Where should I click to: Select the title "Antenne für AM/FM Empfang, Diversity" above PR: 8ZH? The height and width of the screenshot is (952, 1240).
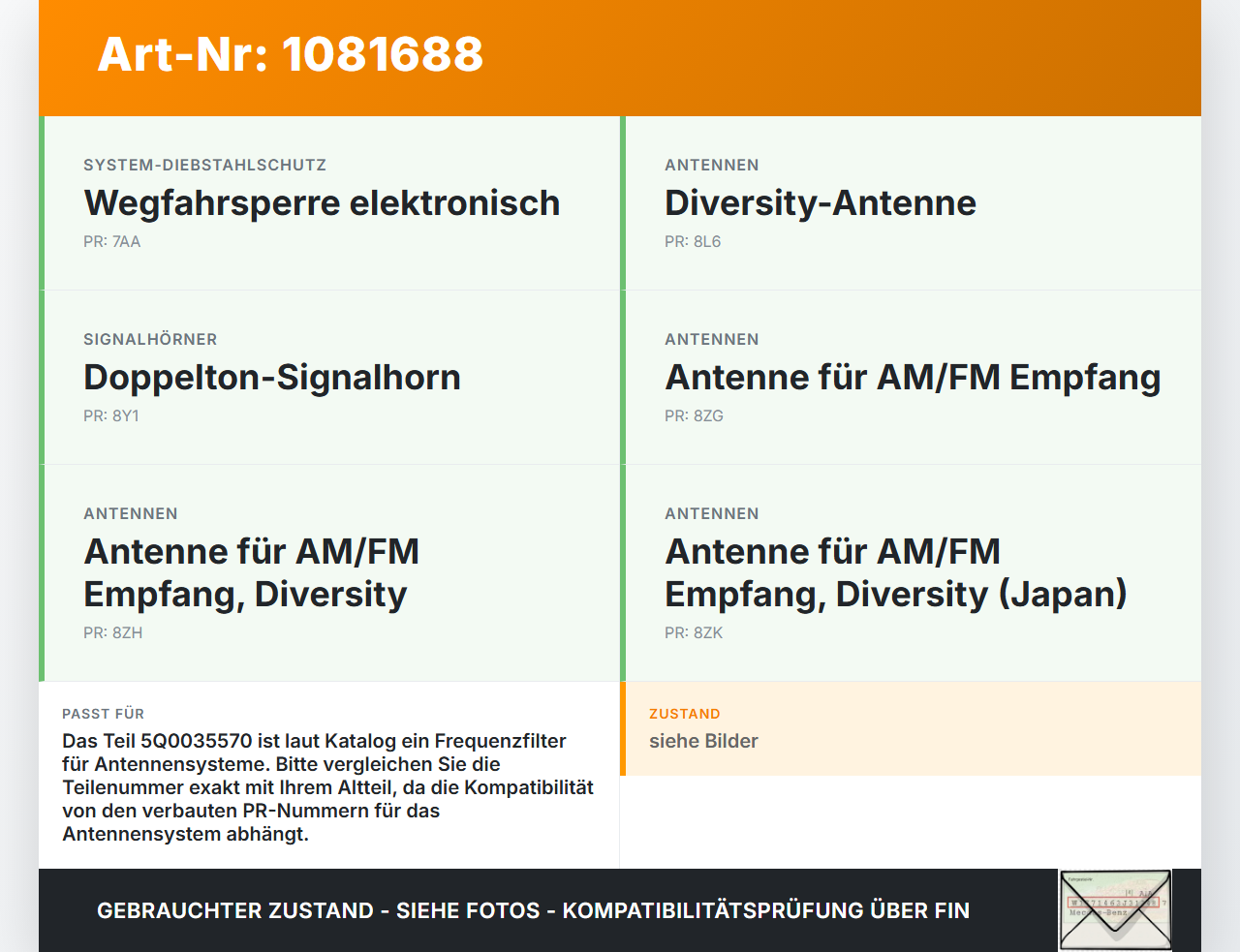tap(252, 572)
